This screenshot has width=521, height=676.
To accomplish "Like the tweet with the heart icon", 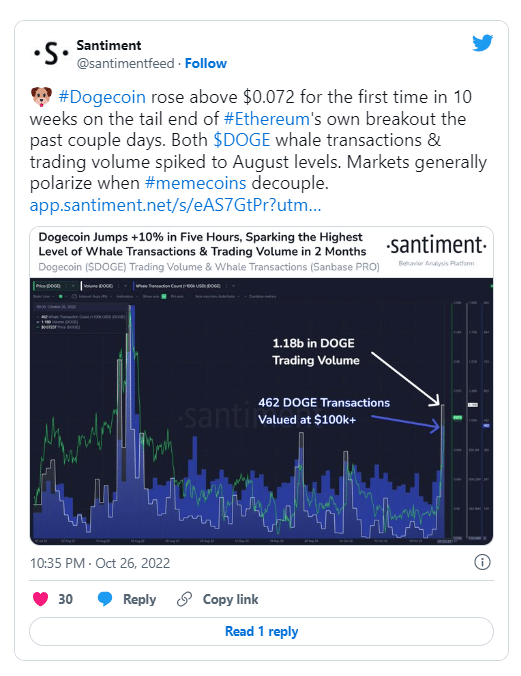I will tap(41, 599).
